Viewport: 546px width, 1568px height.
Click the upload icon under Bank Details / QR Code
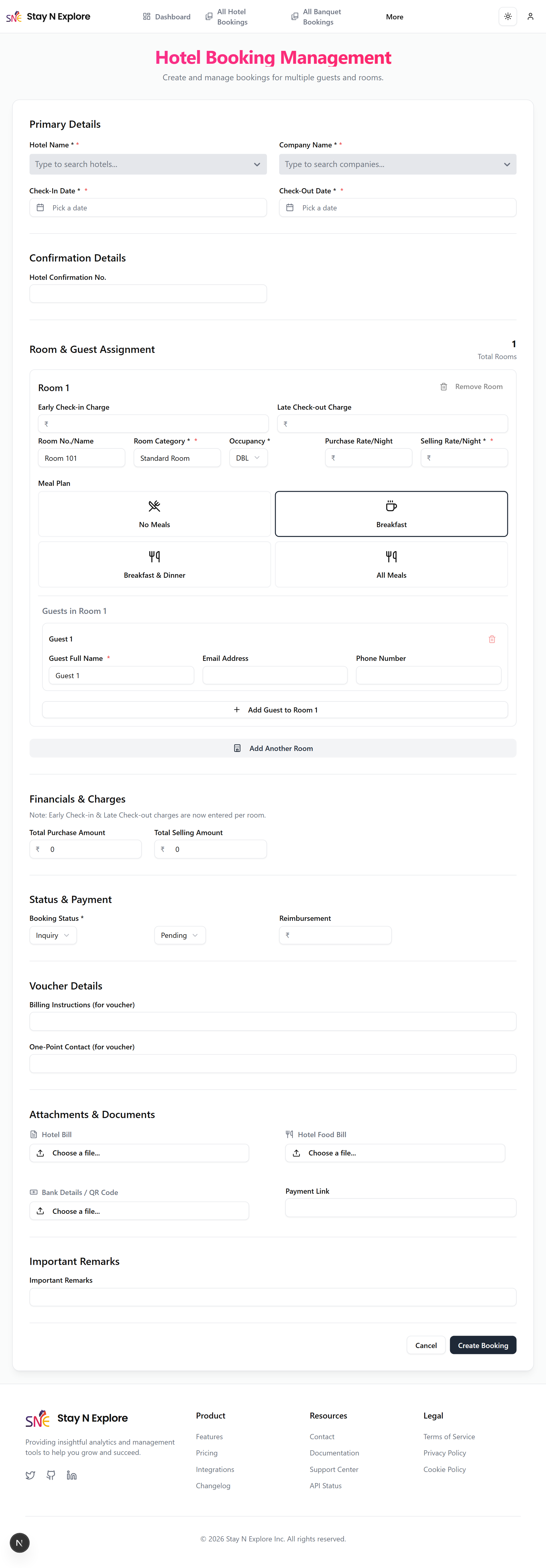coord(40,1211)
